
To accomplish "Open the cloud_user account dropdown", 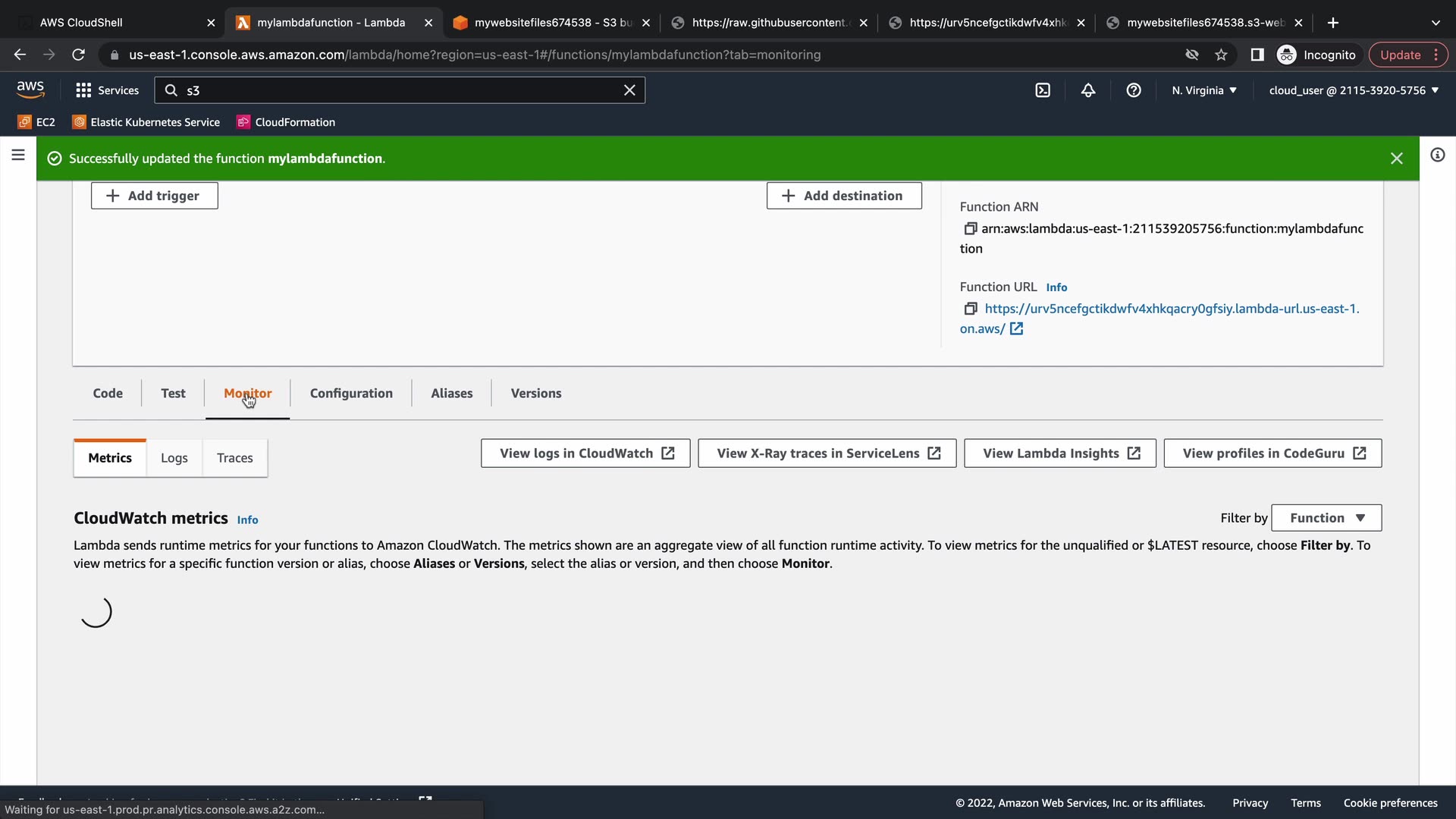I will [x=1354, y=90].
